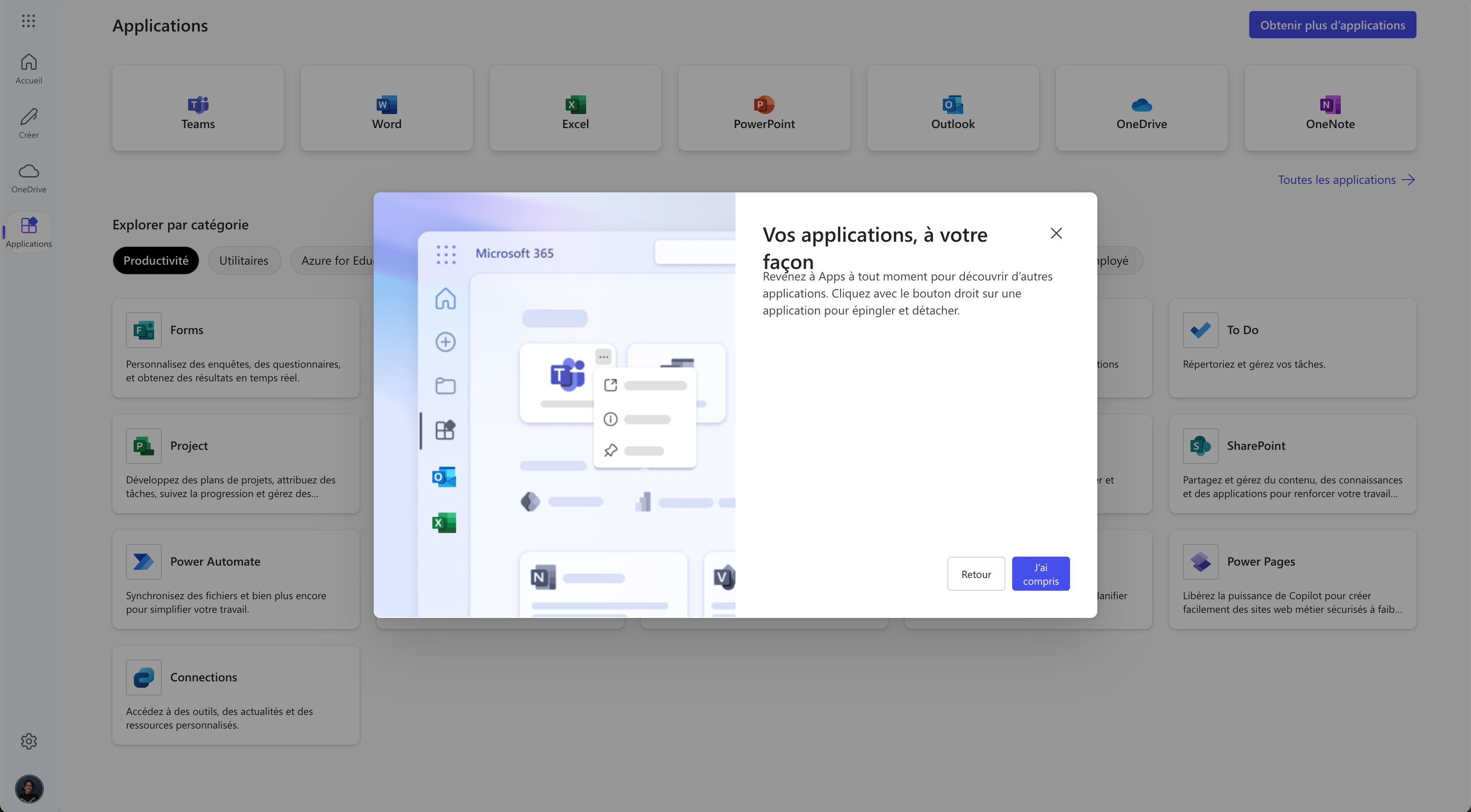Open the Power Automate app icon
1471x812 pixels.
[144, 562]
